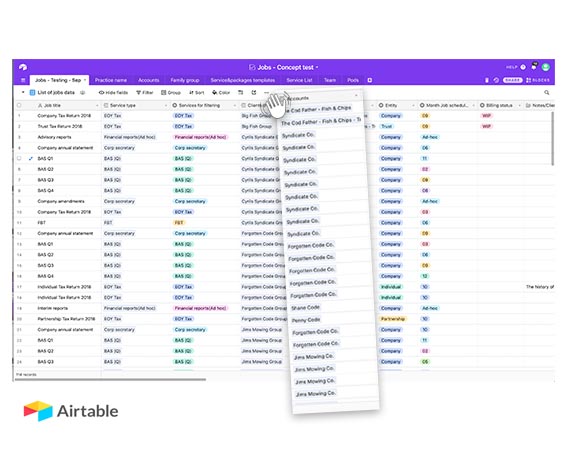This screenshot has width=567, height=455.
Task: Open the Entity column dropdown arrow
Action: (x=413, y=106)
